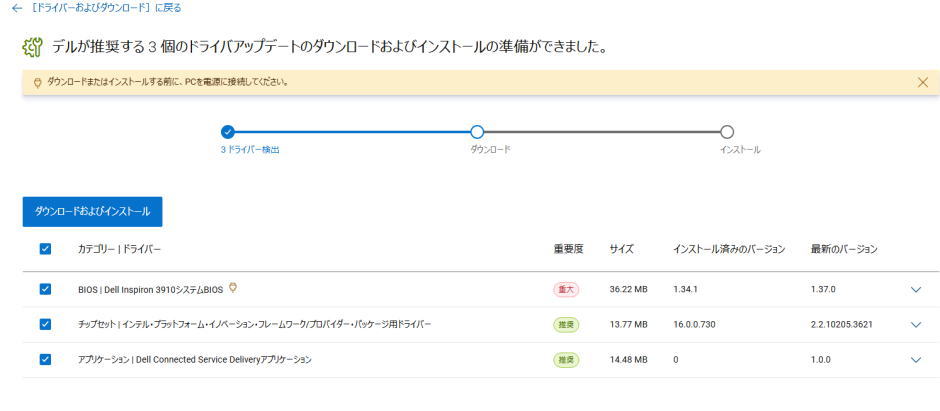Screen dimensions: 940x411
Task: Click the lightbulb icon in yellow notice
Action: 38,82
